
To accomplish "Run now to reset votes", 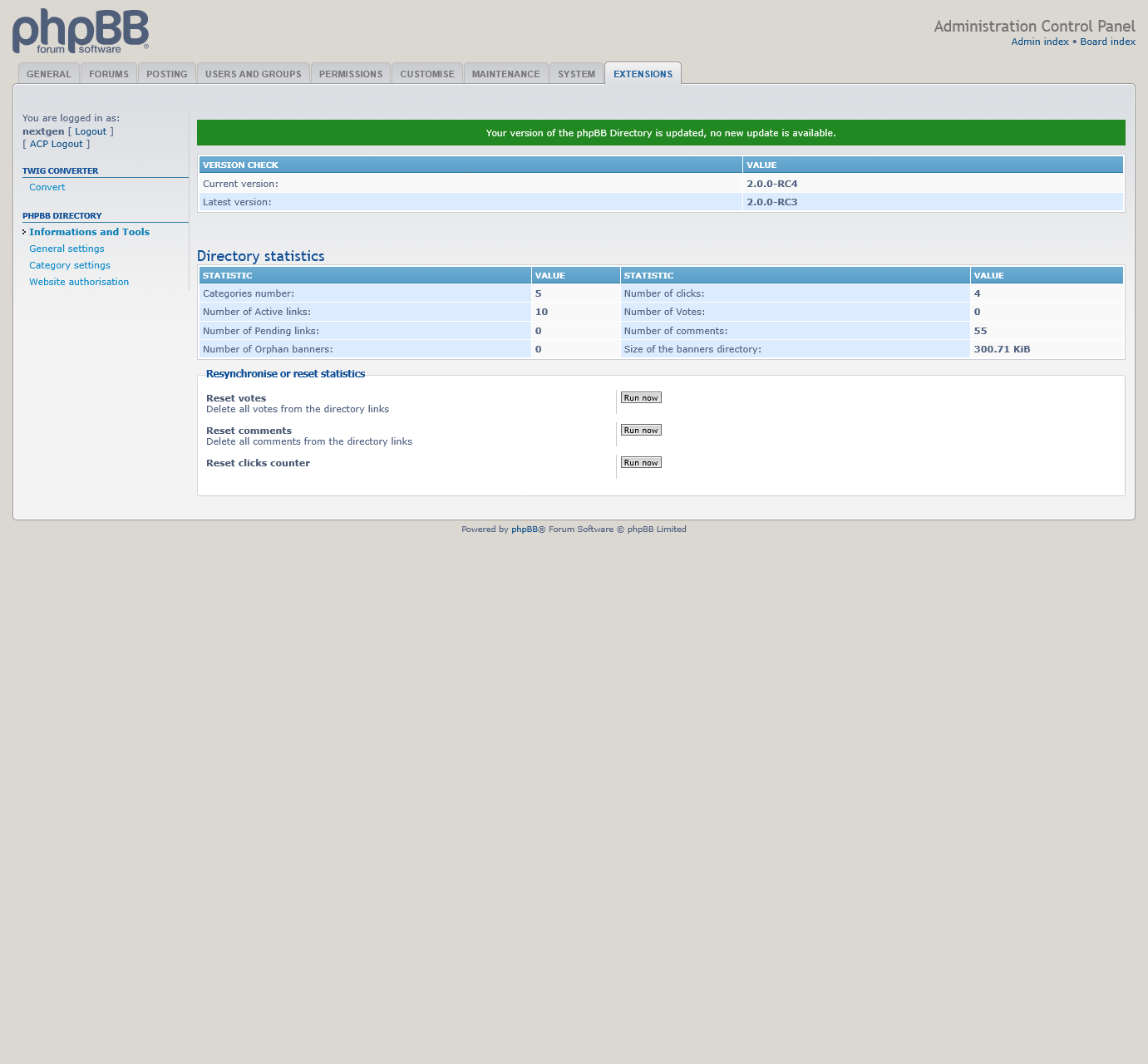I will click(640, 397).
